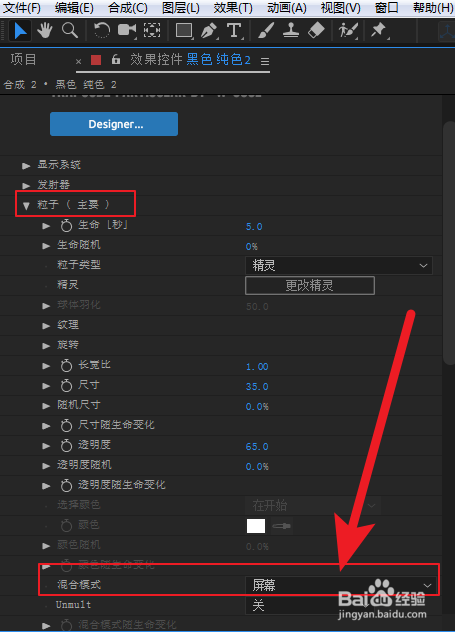Open the 粒子类型 dropdown showing 精灵
Image resolution: width=455 pixels, height=632 pixels.
coord(339,266)
